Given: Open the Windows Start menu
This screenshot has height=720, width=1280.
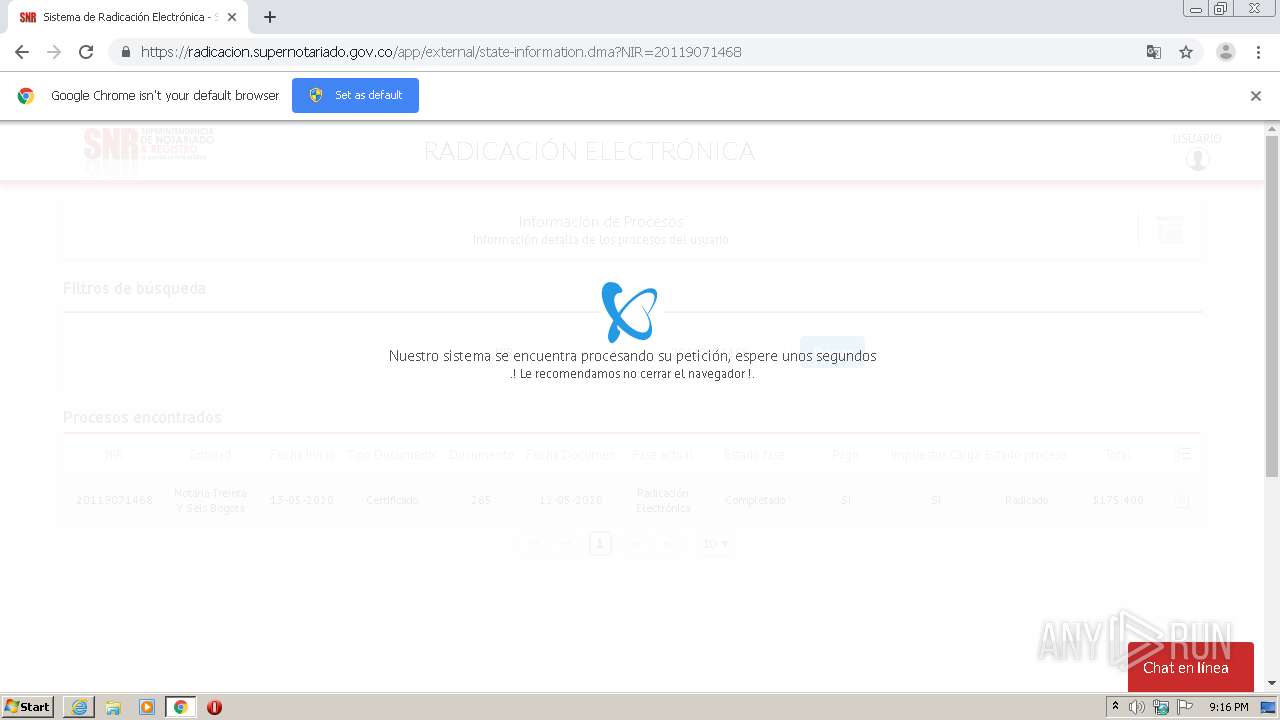Looking at the screenshot, I should tap(28, 707).
